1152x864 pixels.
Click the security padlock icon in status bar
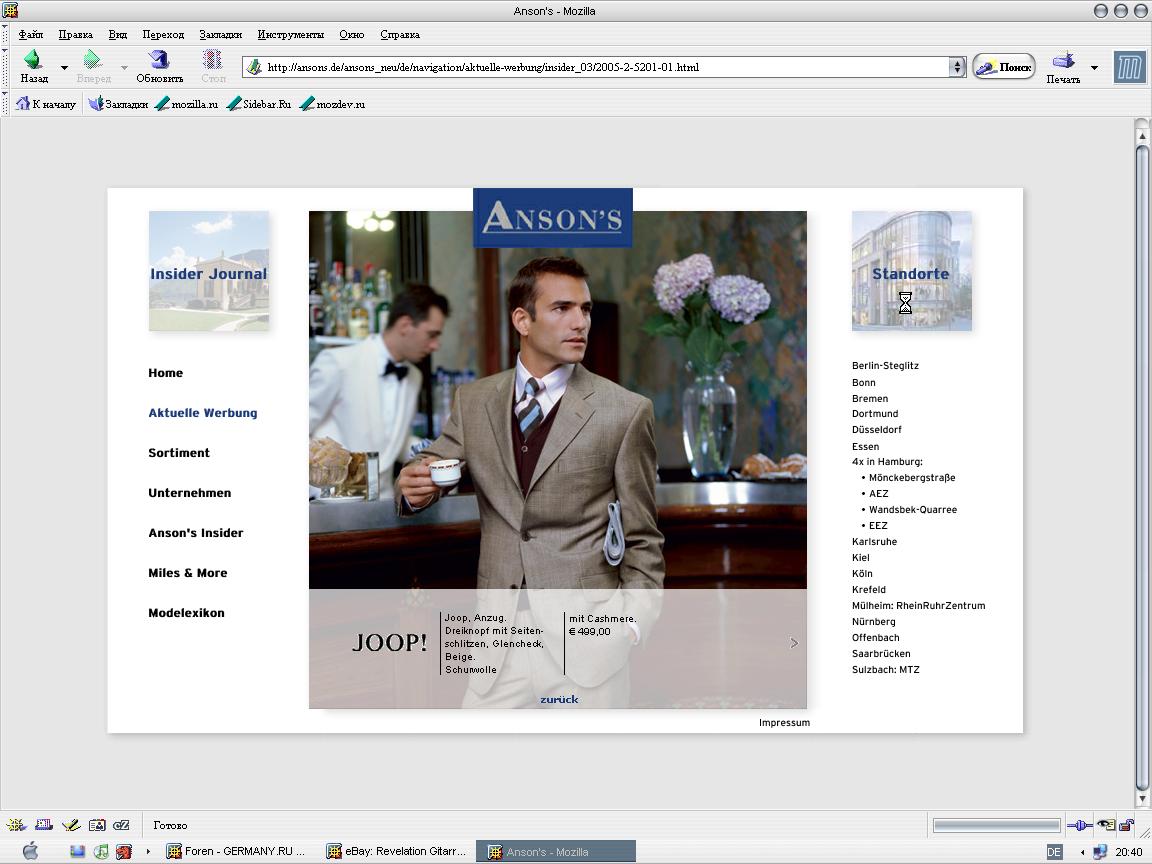(1126, 825)
